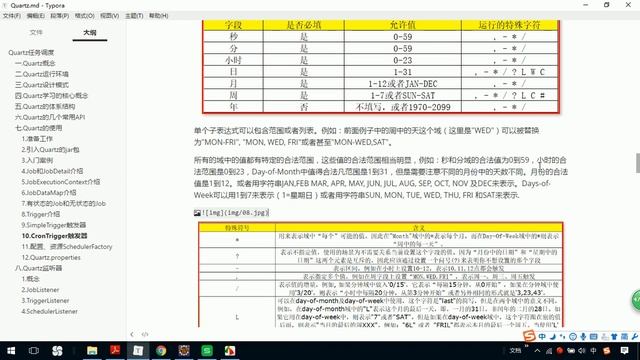Image resolution: width=640 pixels, height=360 pixels.
Task: Open green S spreadsheet taskbar app
Action: [207, 351]
